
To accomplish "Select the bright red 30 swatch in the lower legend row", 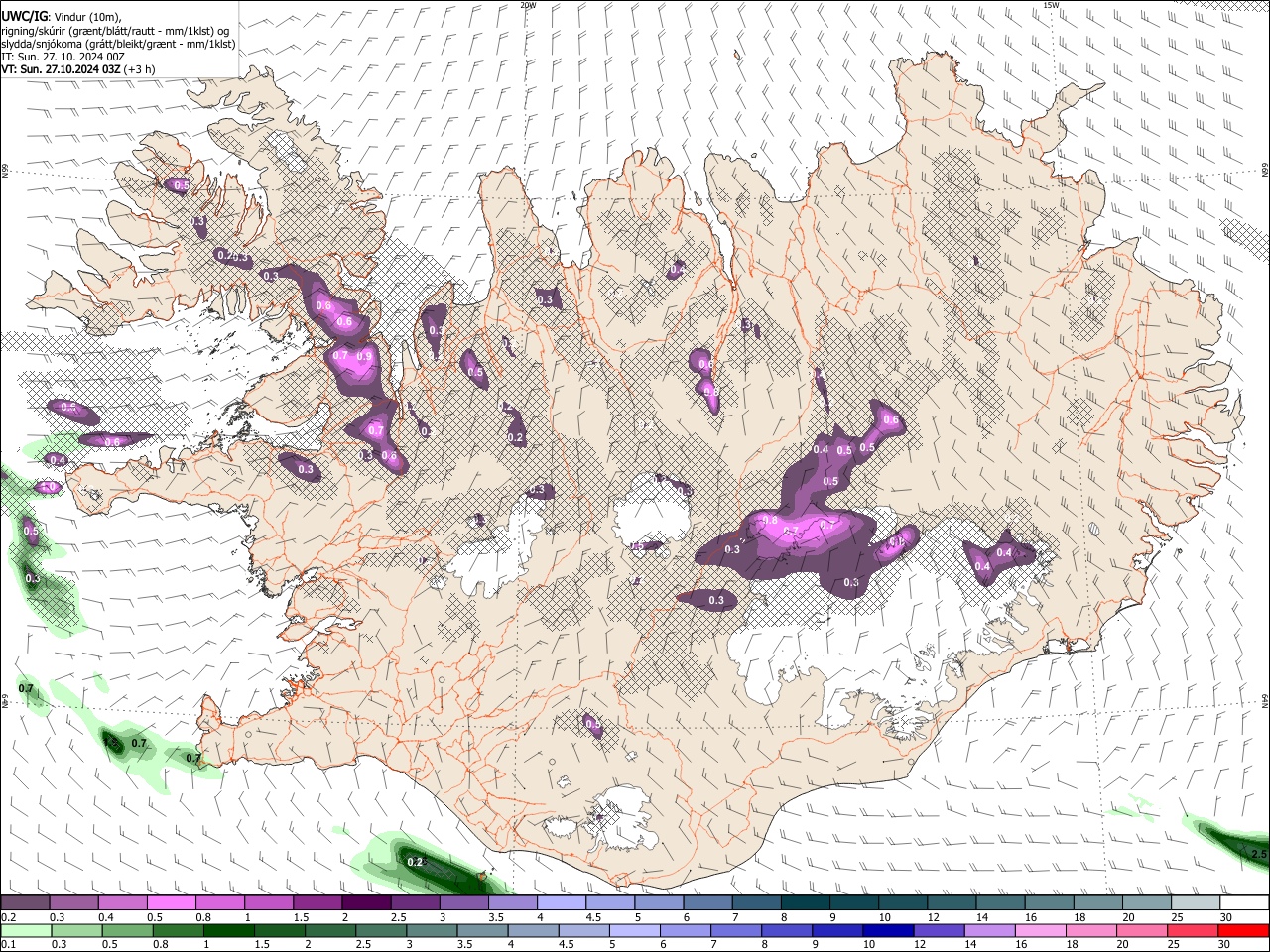I will click(x=1243, y=930).
